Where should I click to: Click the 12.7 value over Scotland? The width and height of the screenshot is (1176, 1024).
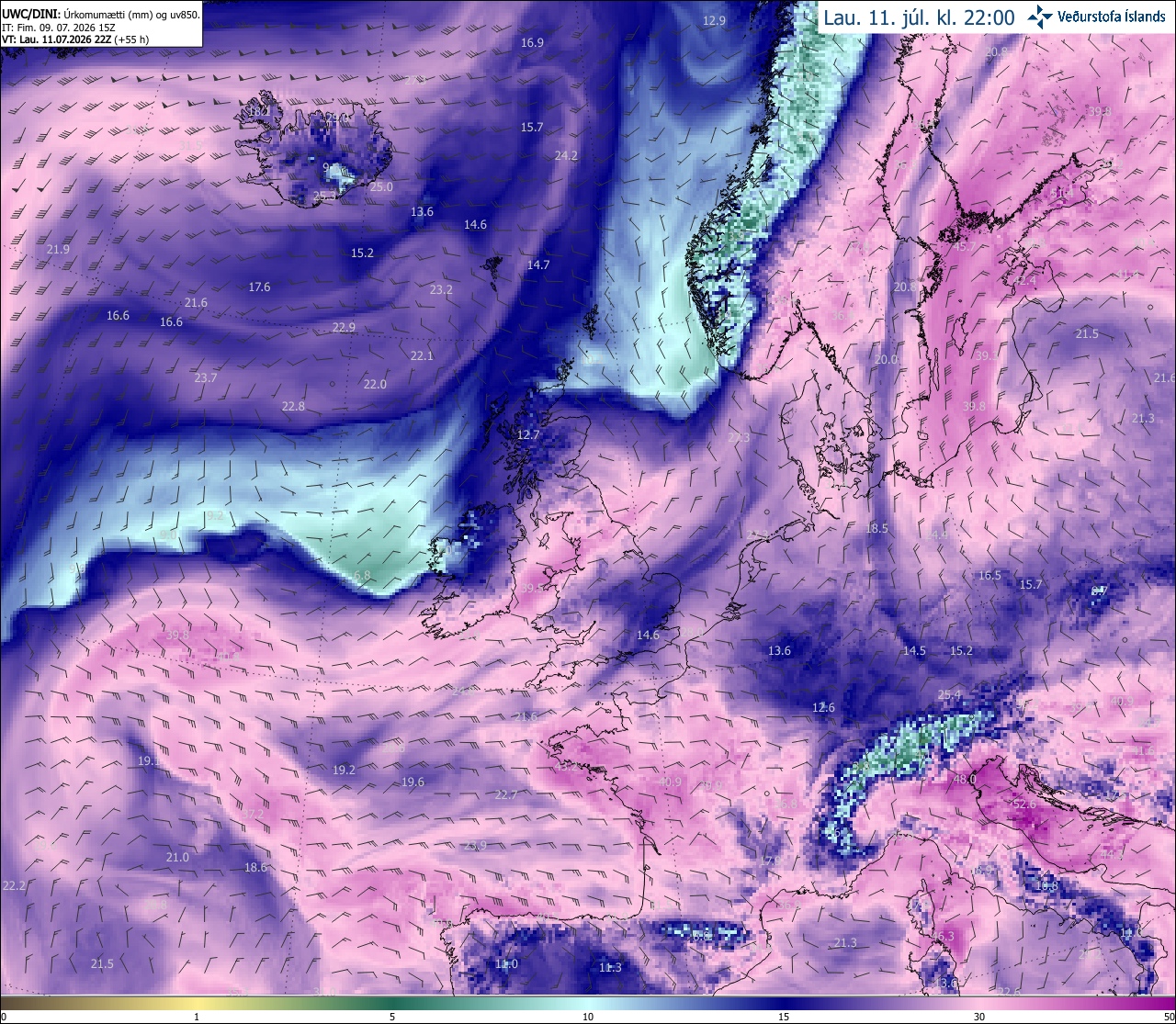tap(528, 434)
